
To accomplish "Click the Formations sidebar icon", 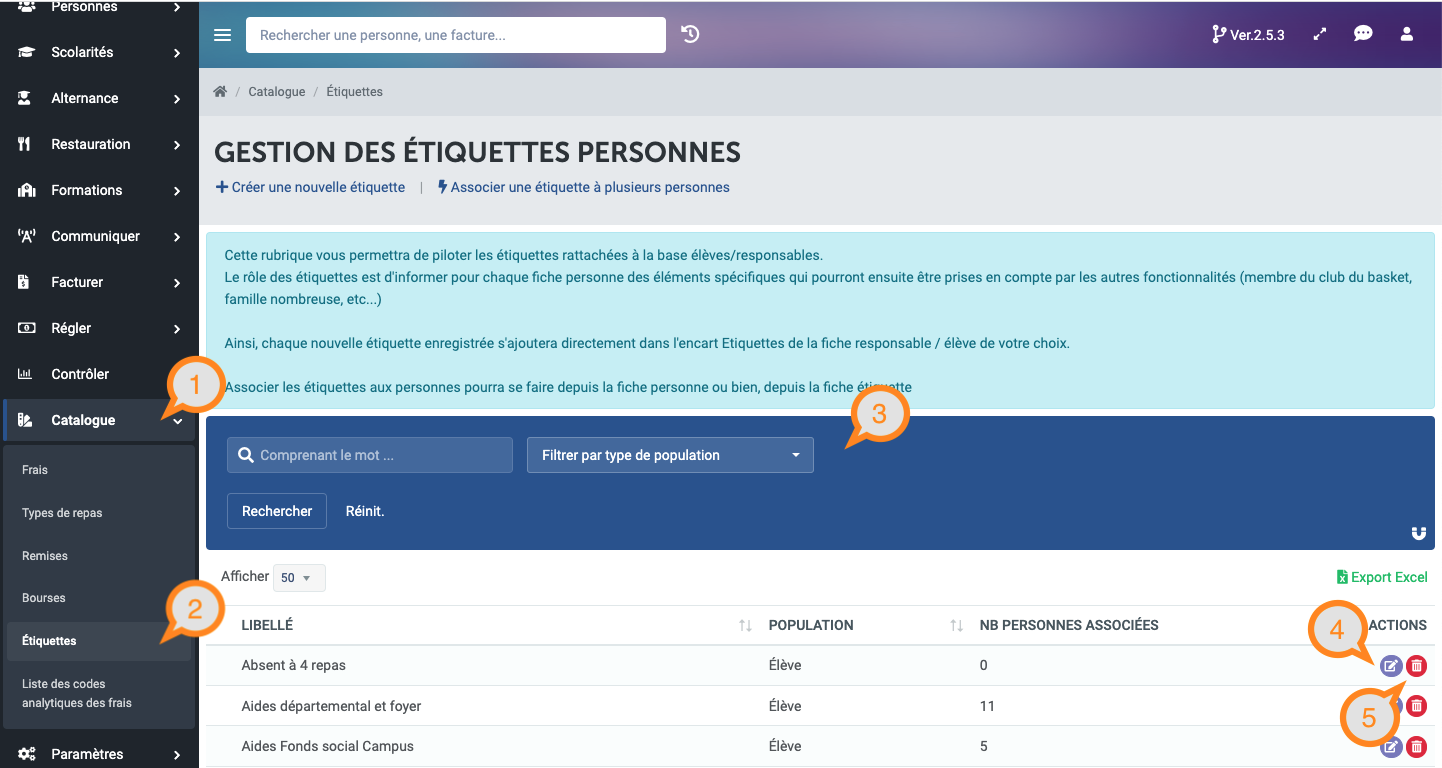I will (27, 190).
